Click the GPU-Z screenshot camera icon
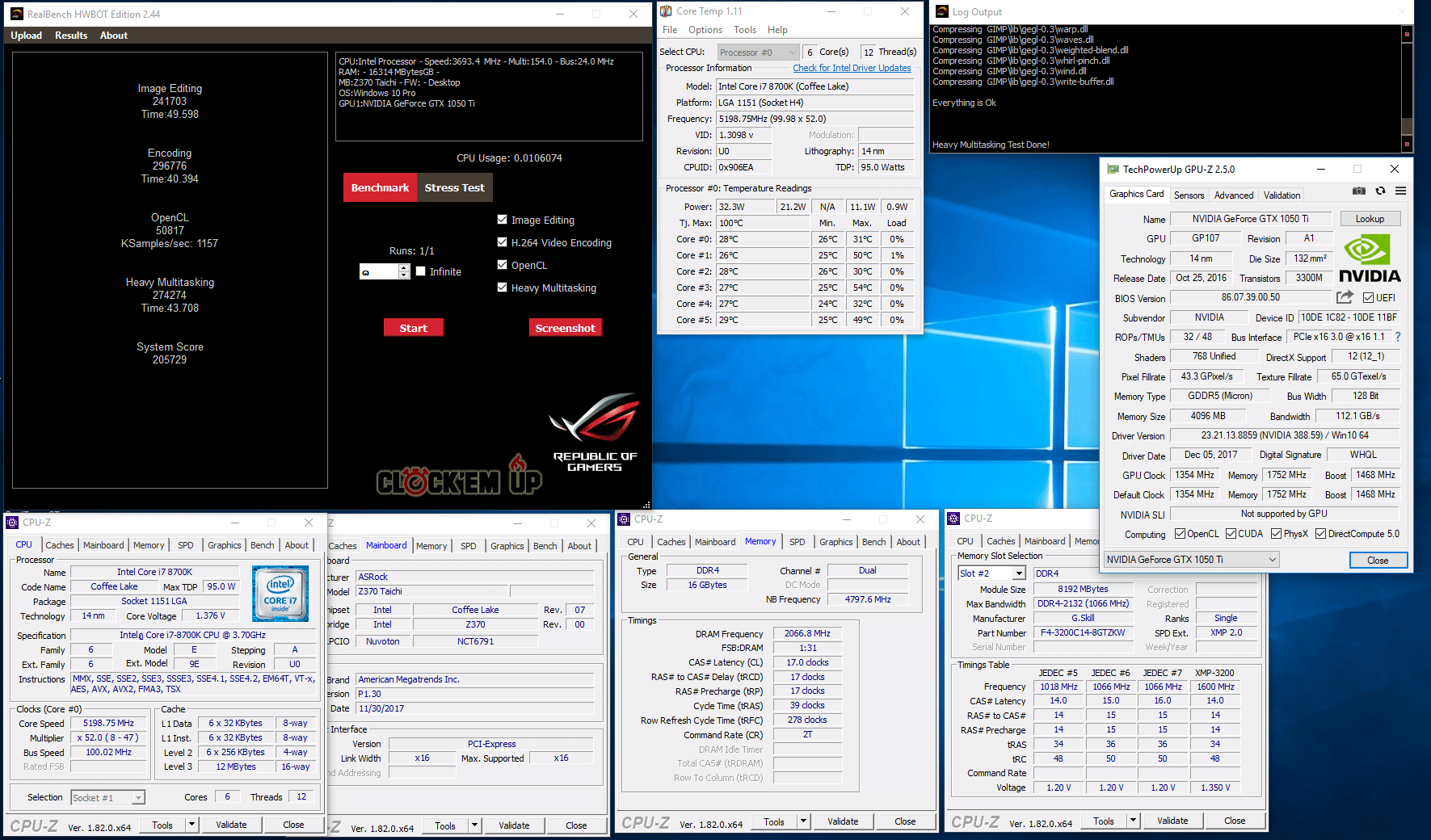 click(1359, 191)
